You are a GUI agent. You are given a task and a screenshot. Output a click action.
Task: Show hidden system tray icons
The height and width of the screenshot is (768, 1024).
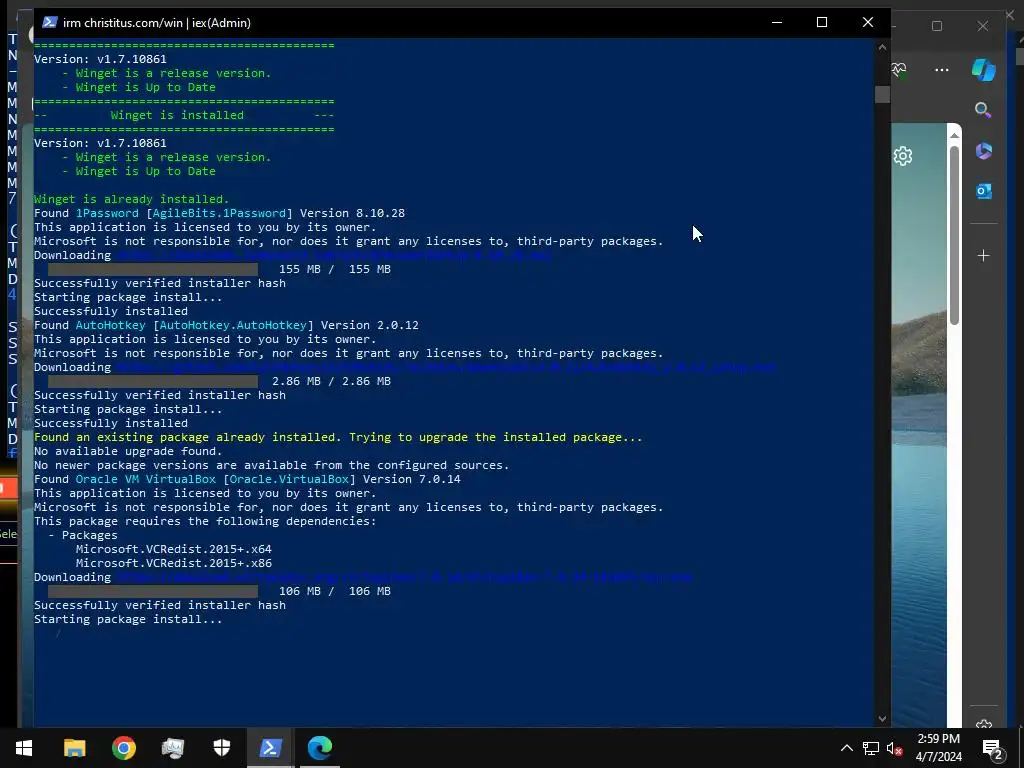click(x=846, y=748)
